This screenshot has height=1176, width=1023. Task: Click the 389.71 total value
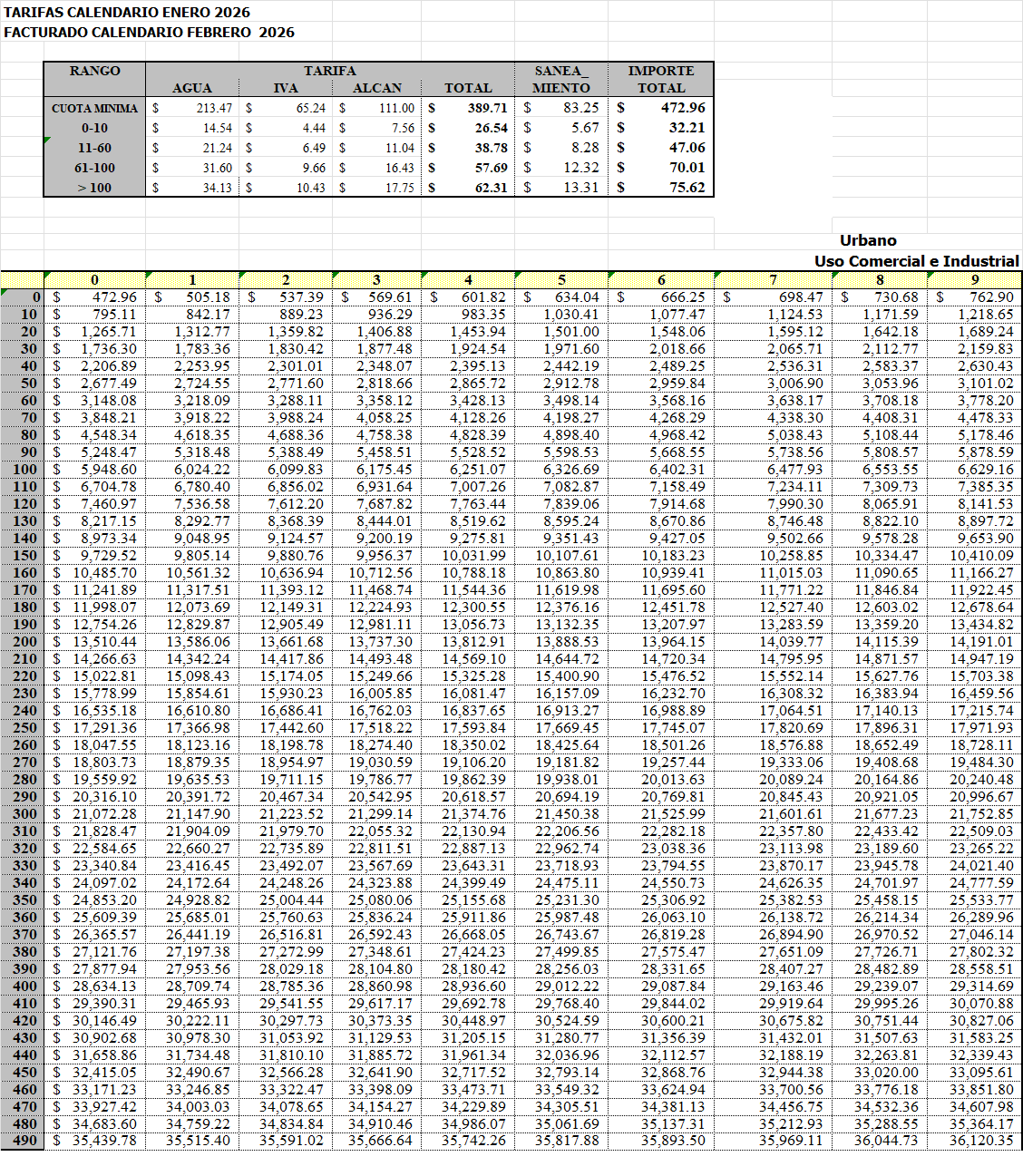[x=487, y=108]
